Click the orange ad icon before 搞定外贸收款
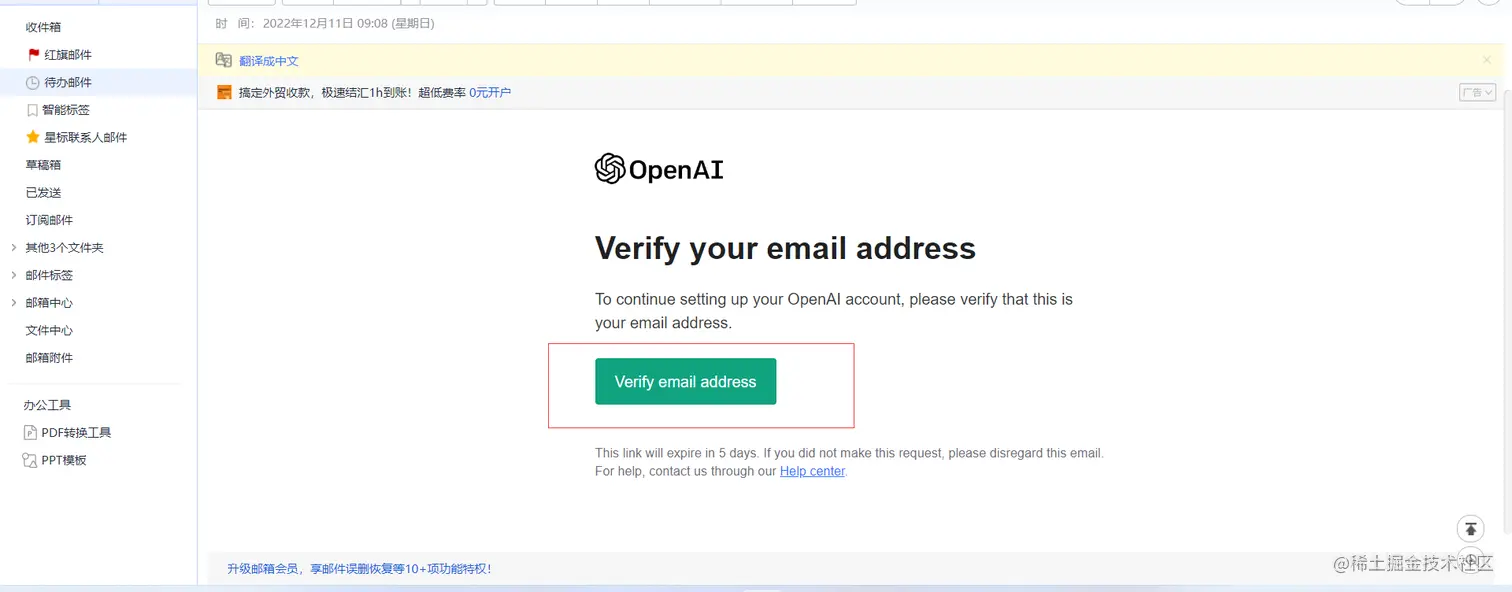 point(224,93)
